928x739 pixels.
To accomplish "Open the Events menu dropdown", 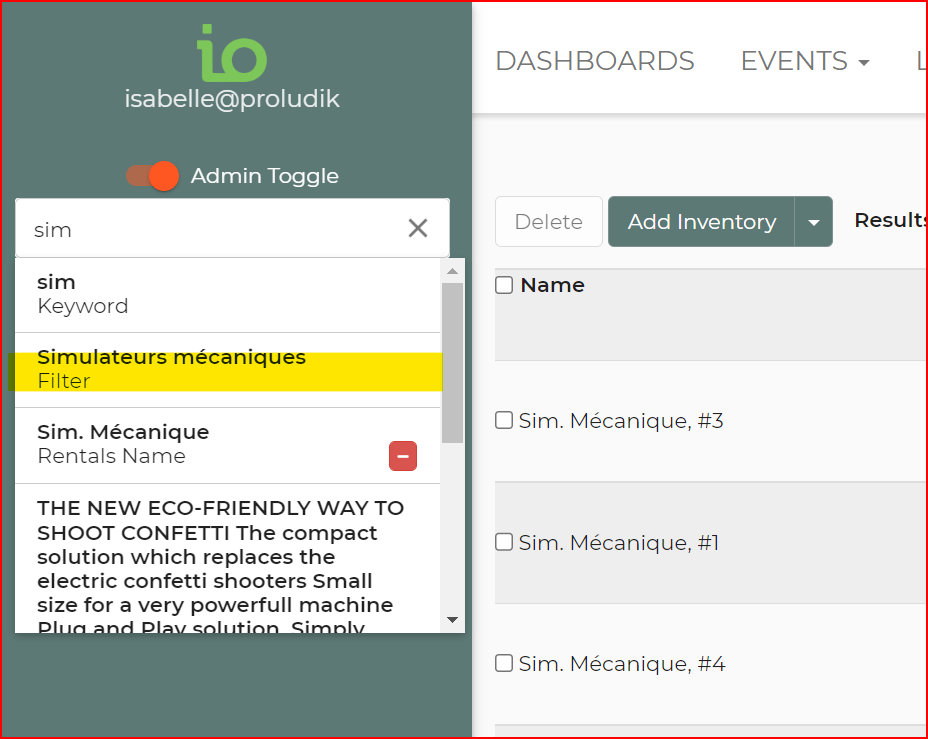I will tap(805, 61).
